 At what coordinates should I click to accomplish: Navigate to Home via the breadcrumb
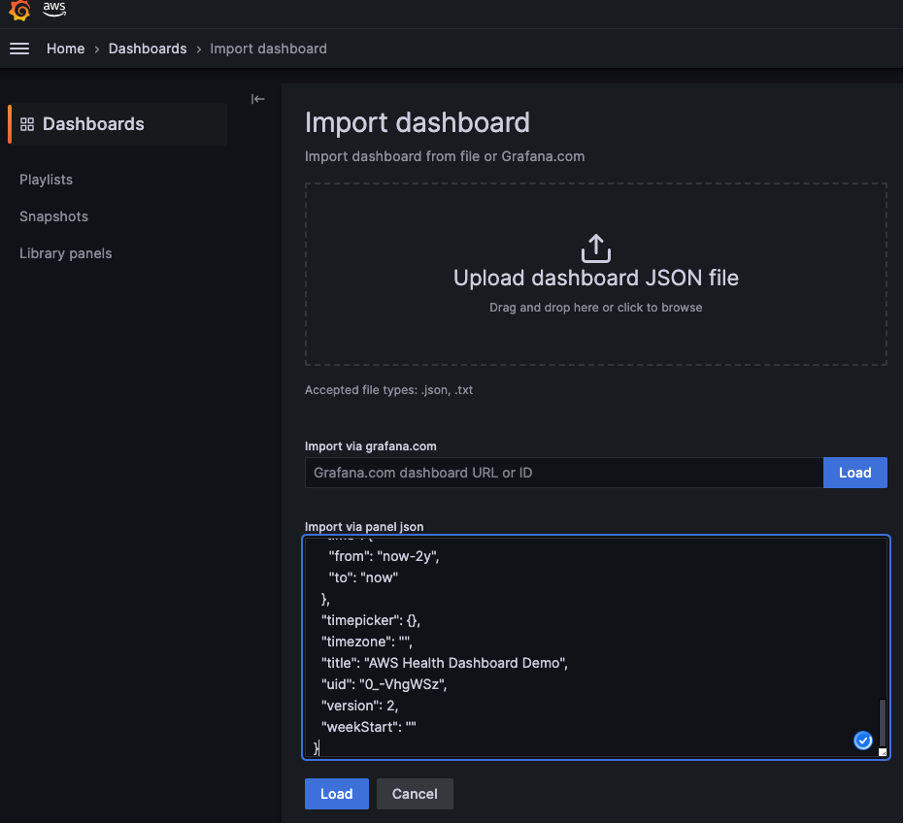65,48
